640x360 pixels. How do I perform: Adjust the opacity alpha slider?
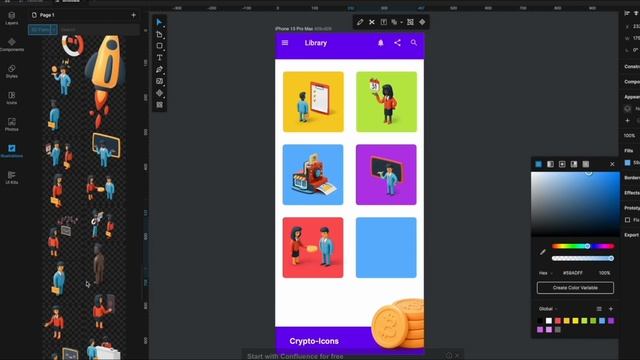(583, 258)
